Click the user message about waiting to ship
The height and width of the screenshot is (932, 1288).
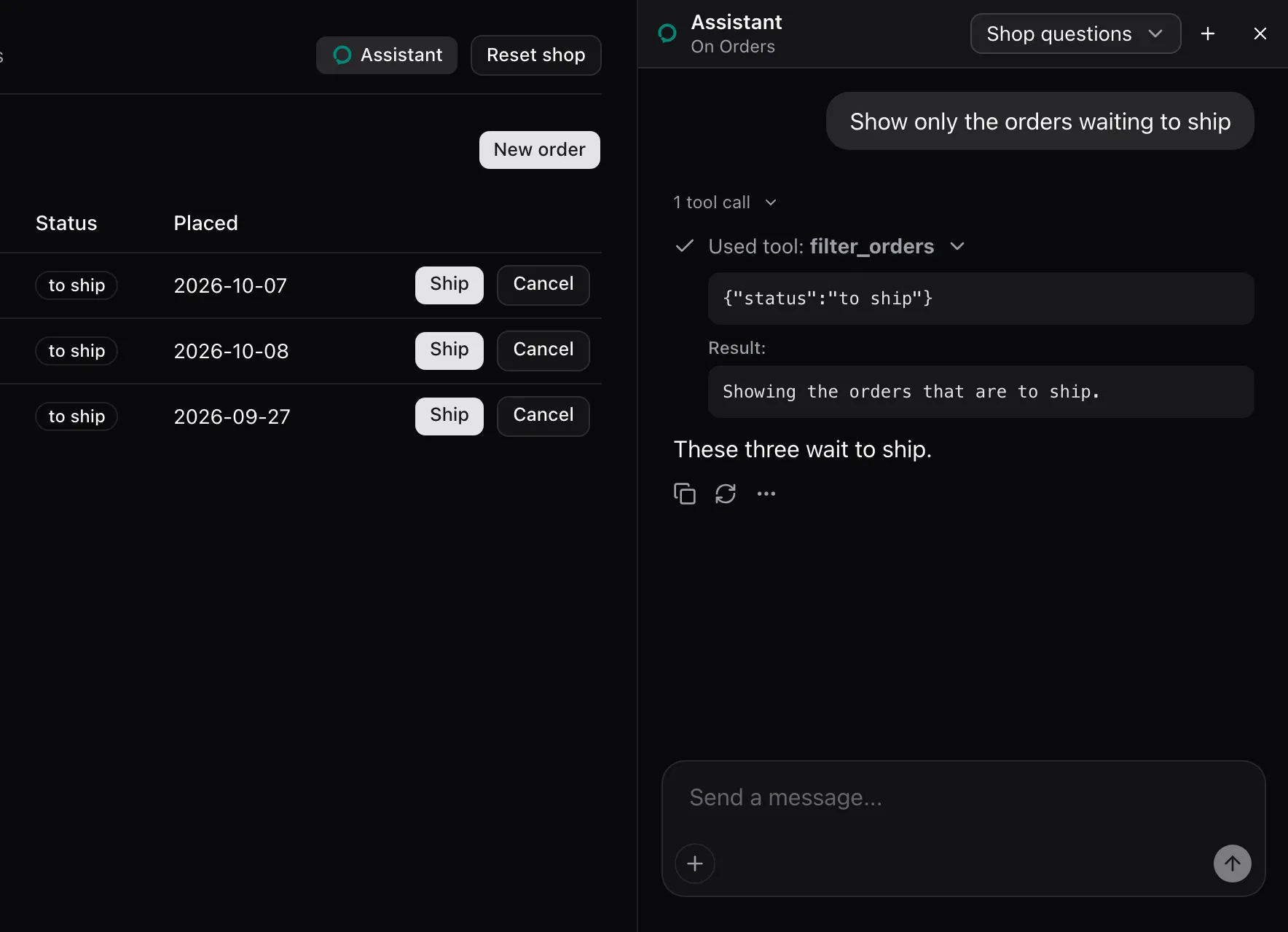tap(1040, 121)
